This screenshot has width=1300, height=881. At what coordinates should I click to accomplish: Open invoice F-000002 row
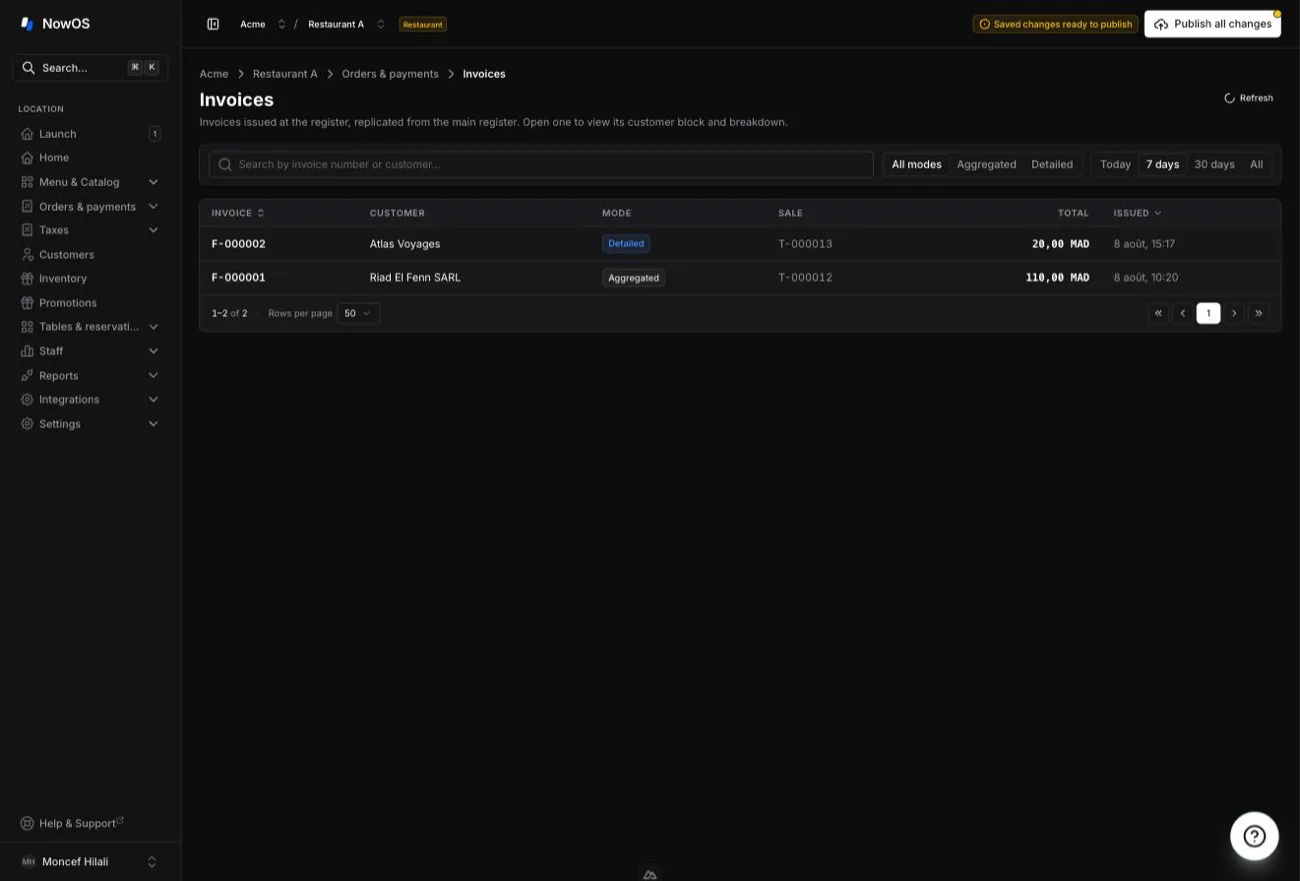tap(740, 244)
